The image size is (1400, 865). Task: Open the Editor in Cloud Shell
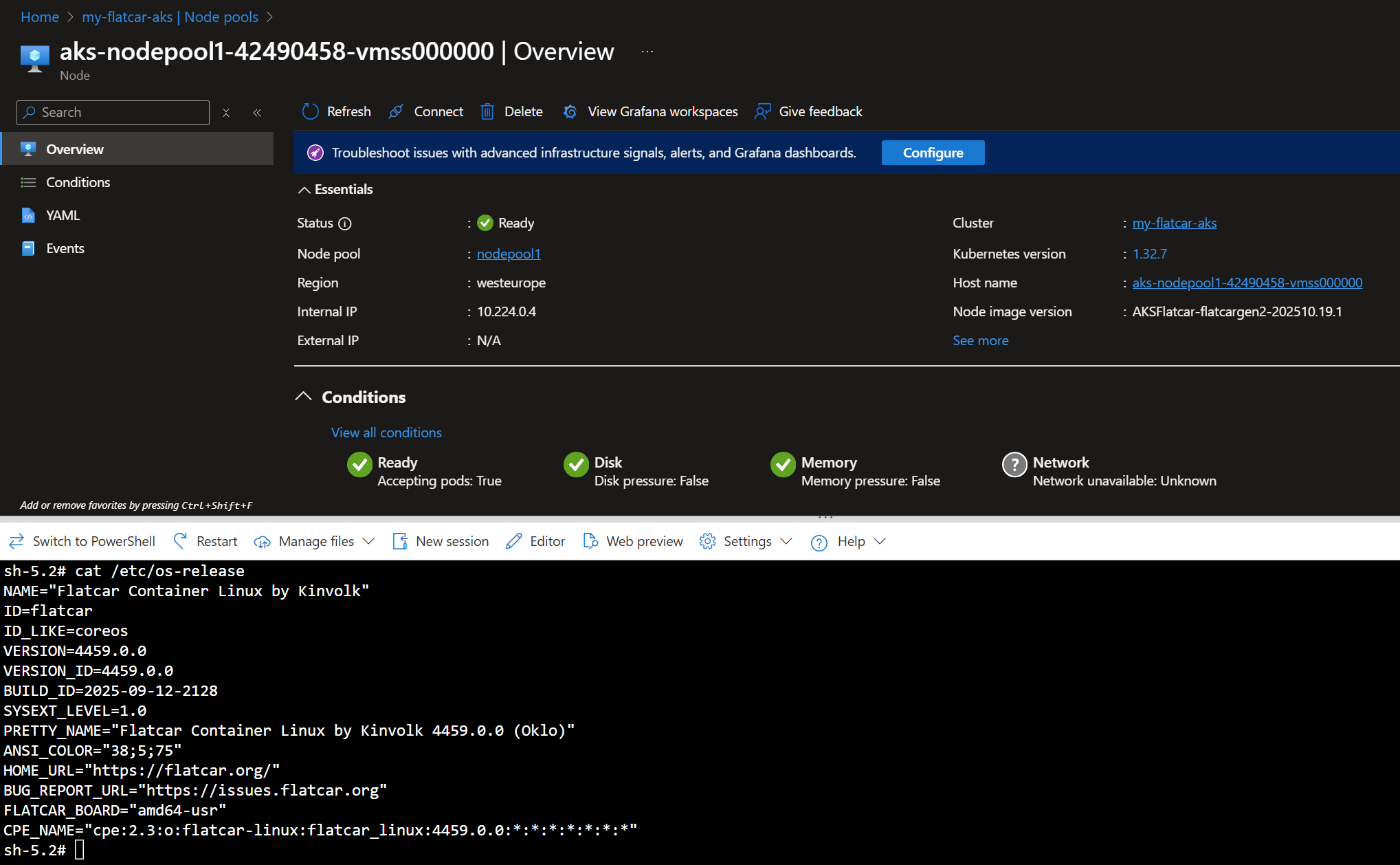point(535,542)
